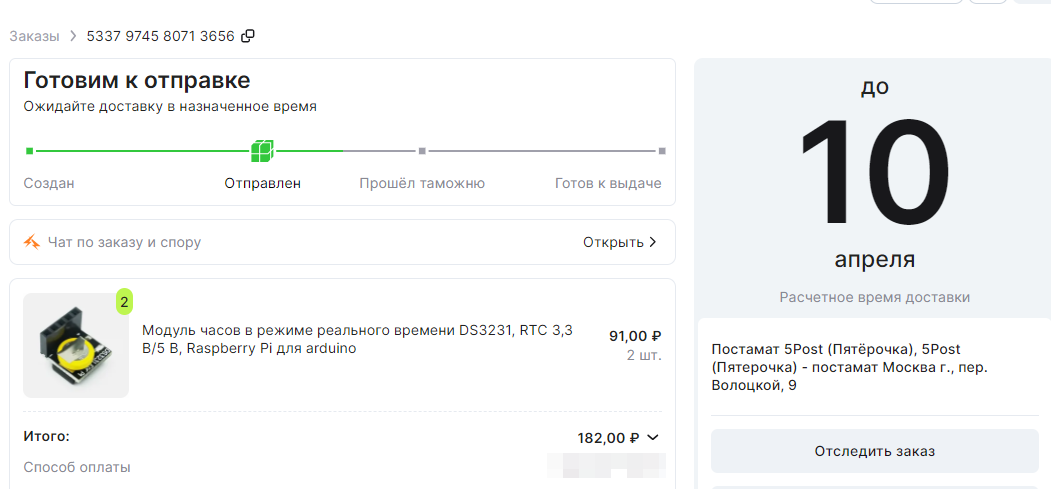Viewport: 1051px width, 489px height.
Task: Open the order chat via the Открыть arrow
Action: [654, 242]
